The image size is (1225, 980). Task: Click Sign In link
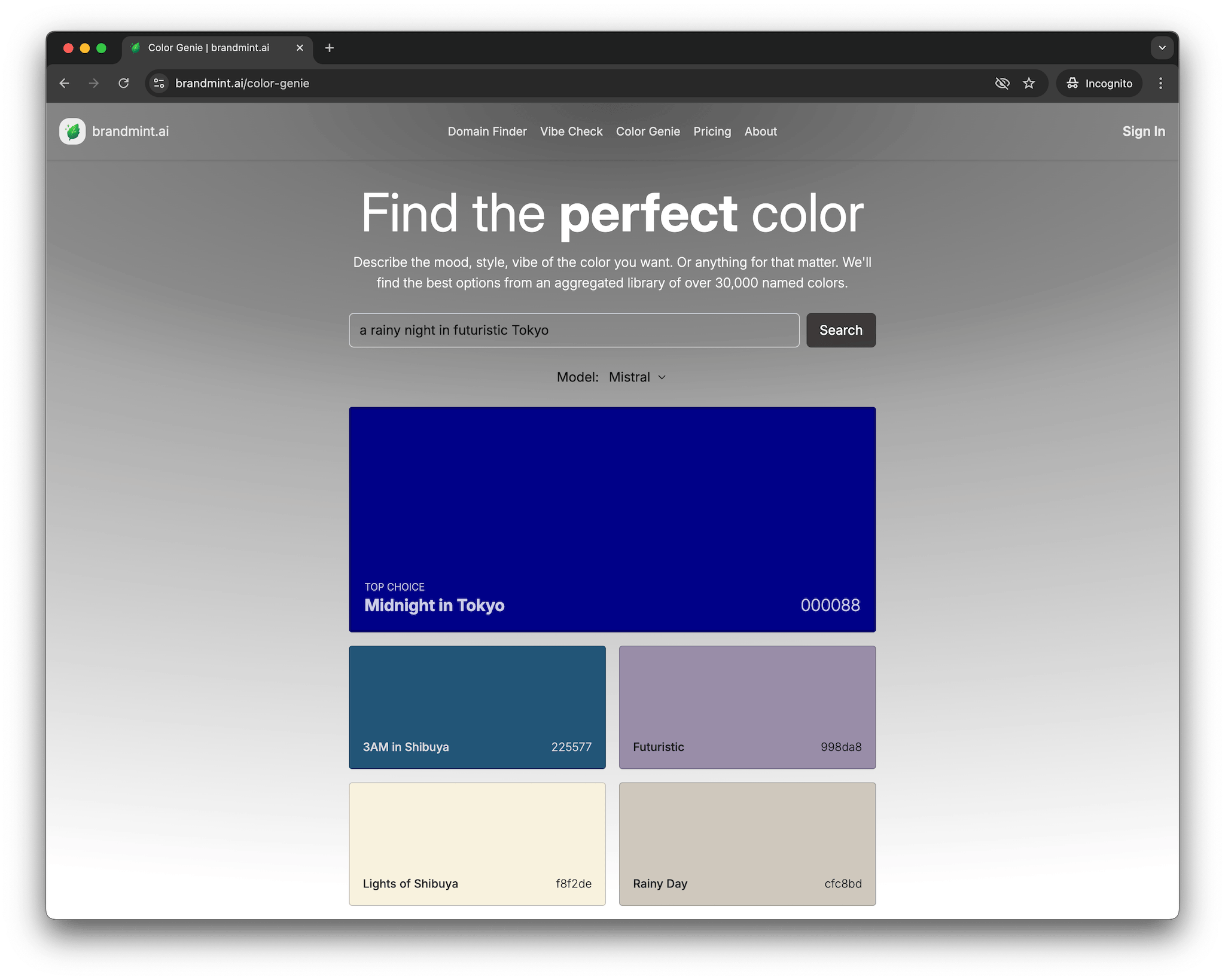tap(1143, 132)
